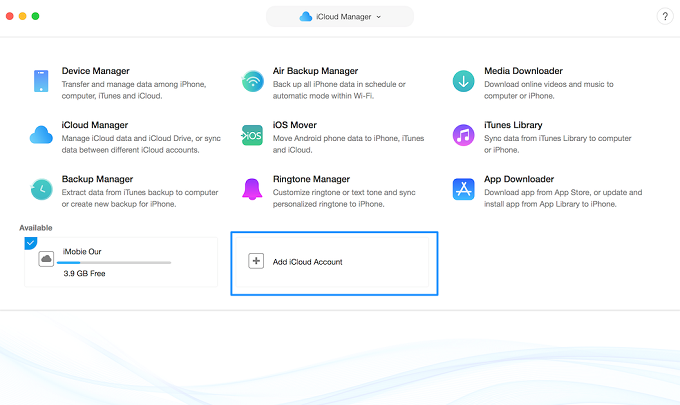Open Ringtone Manager title
The height and width of the screenshot is (405, 680).
pyautogui.click(x=311, y=179)
